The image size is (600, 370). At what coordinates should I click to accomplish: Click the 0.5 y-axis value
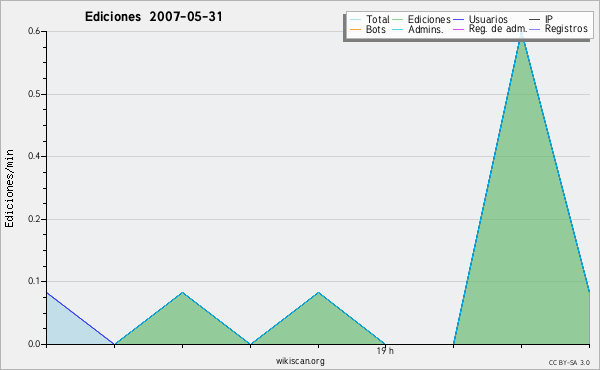[x=34, y=94]
